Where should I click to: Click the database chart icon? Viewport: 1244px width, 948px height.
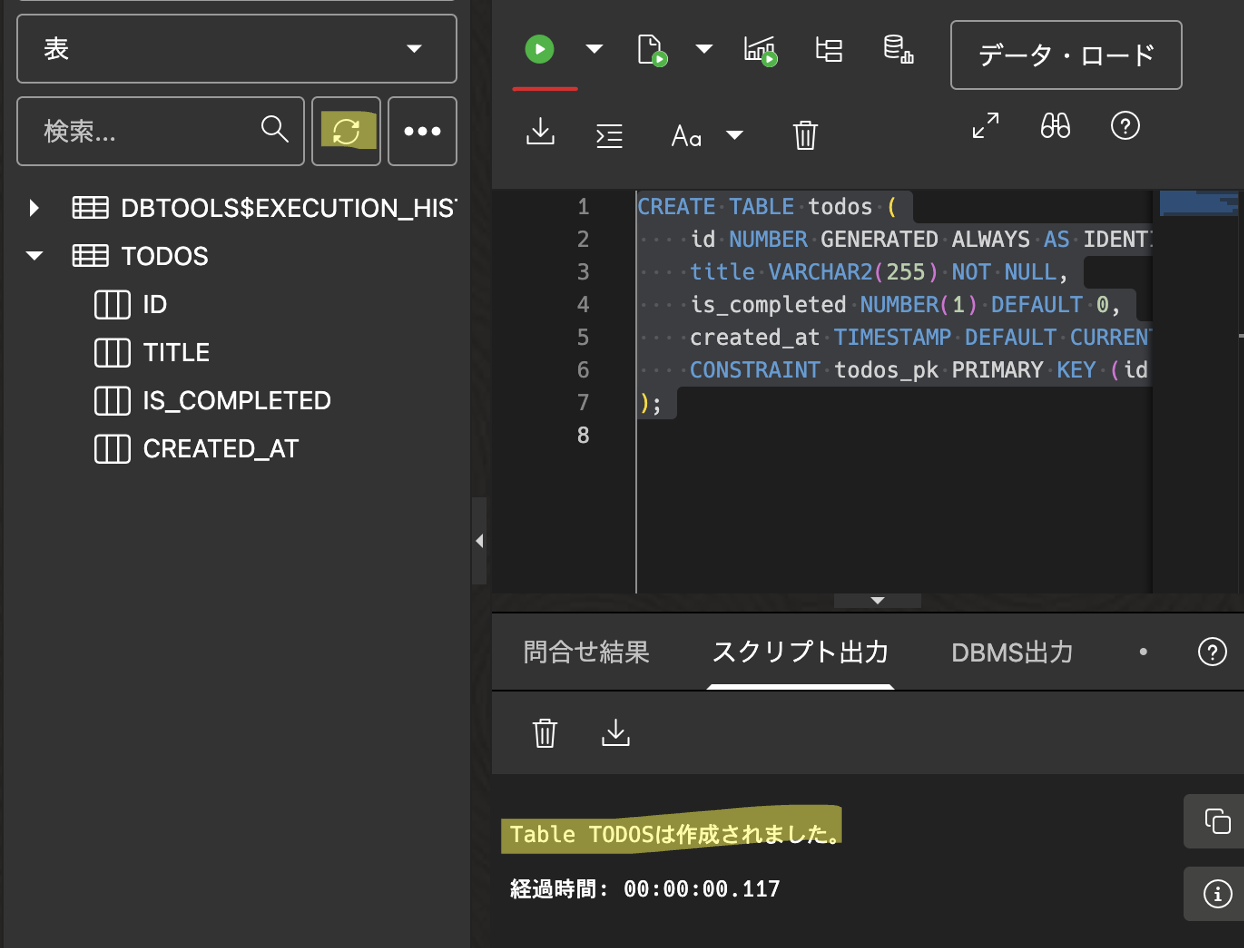898,50
